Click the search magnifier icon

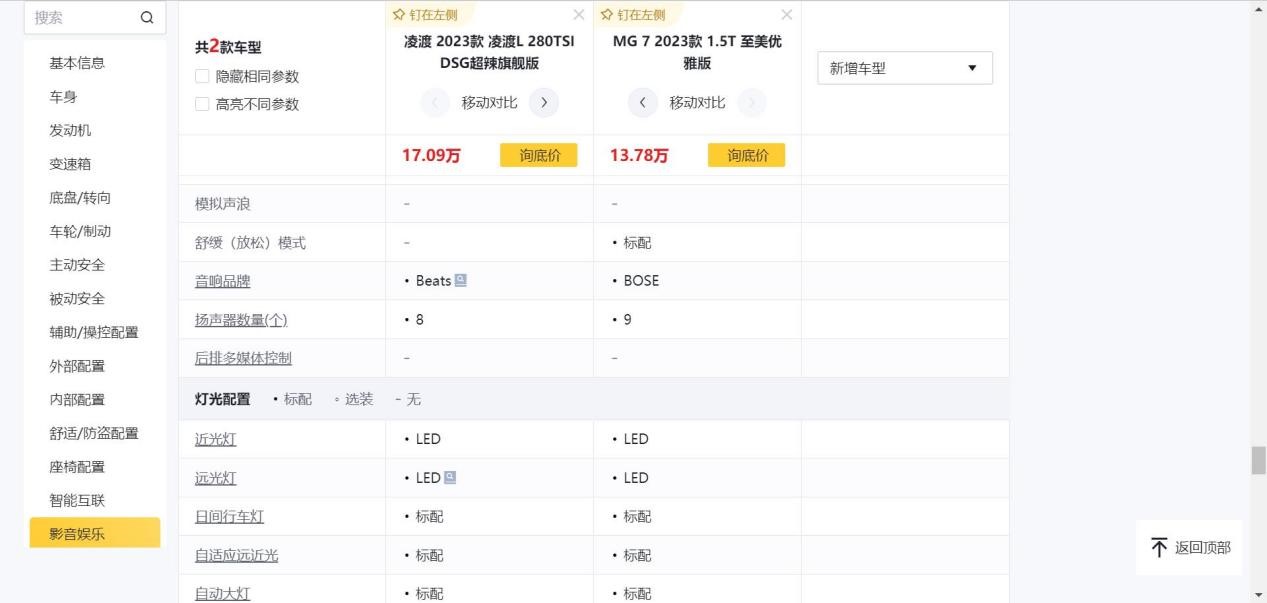coord(147,17)
